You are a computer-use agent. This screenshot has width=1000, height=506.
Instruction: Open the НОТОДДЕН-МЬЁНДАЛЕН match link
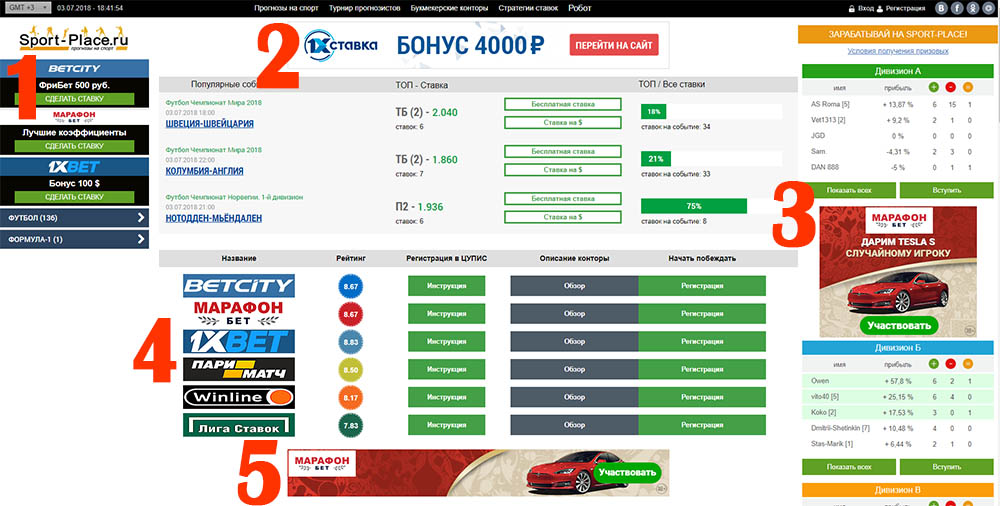(214, 218)
